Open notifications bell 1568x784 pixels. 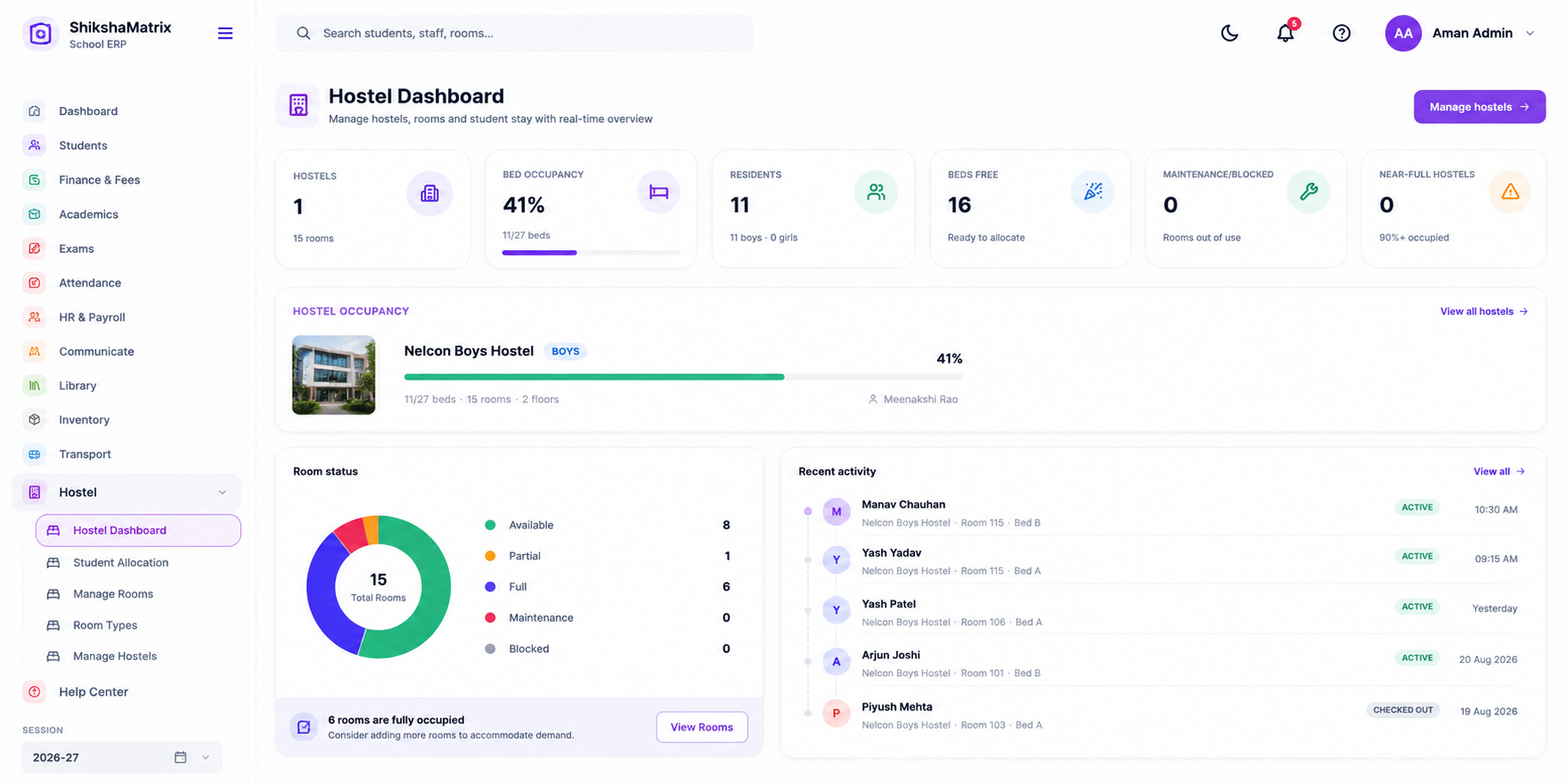click(x=1285, y=34)
